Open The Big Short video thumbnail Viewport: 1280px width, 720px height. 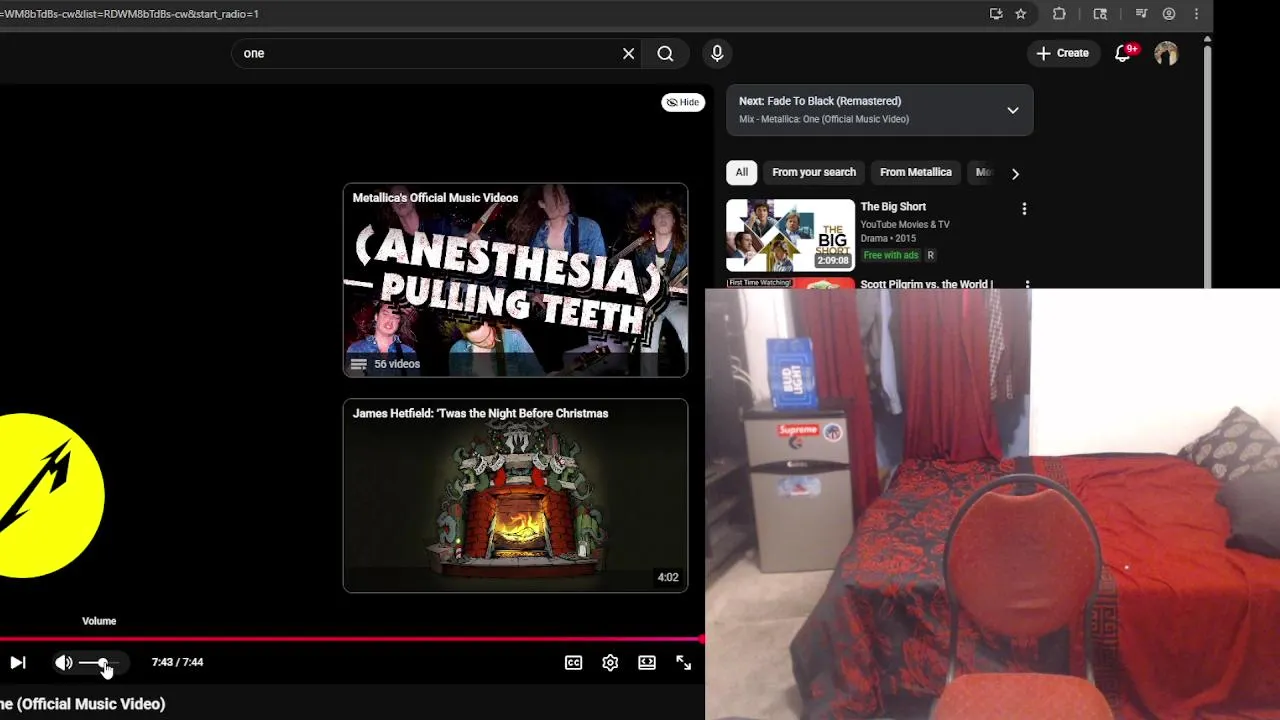790,235
